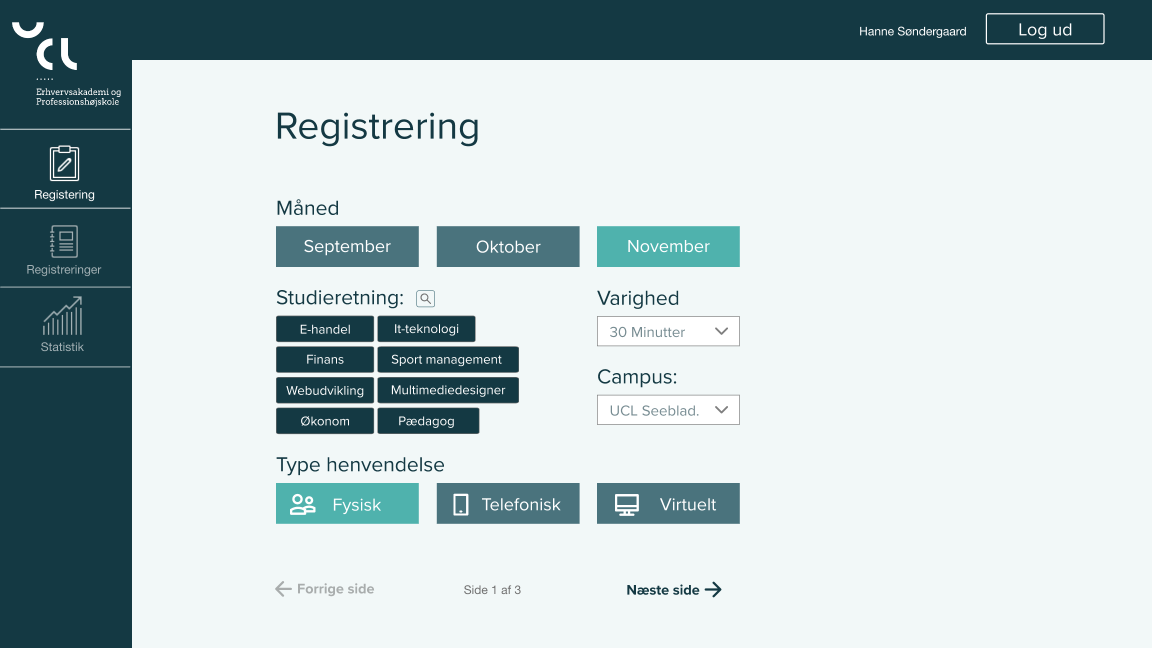
Task: Click the 'Måned' label
Action: (308, 208)
